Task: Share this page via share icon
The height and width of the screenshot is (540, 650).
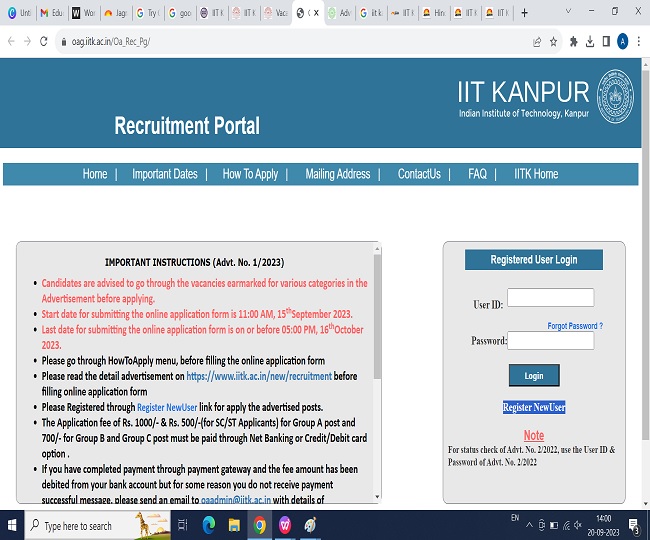Action: [x=537, y=41]
